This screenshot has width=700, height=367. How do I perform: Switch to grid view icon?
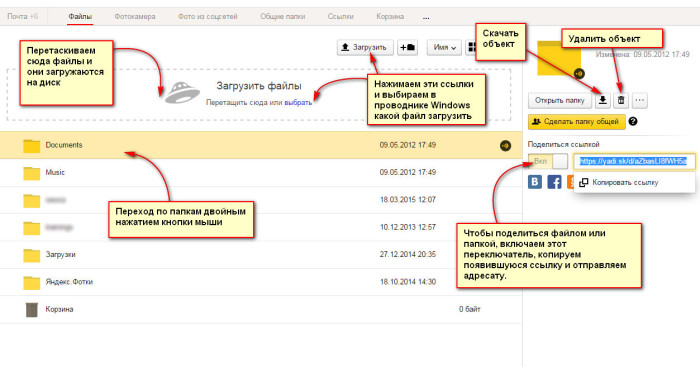tap(471, 47)
